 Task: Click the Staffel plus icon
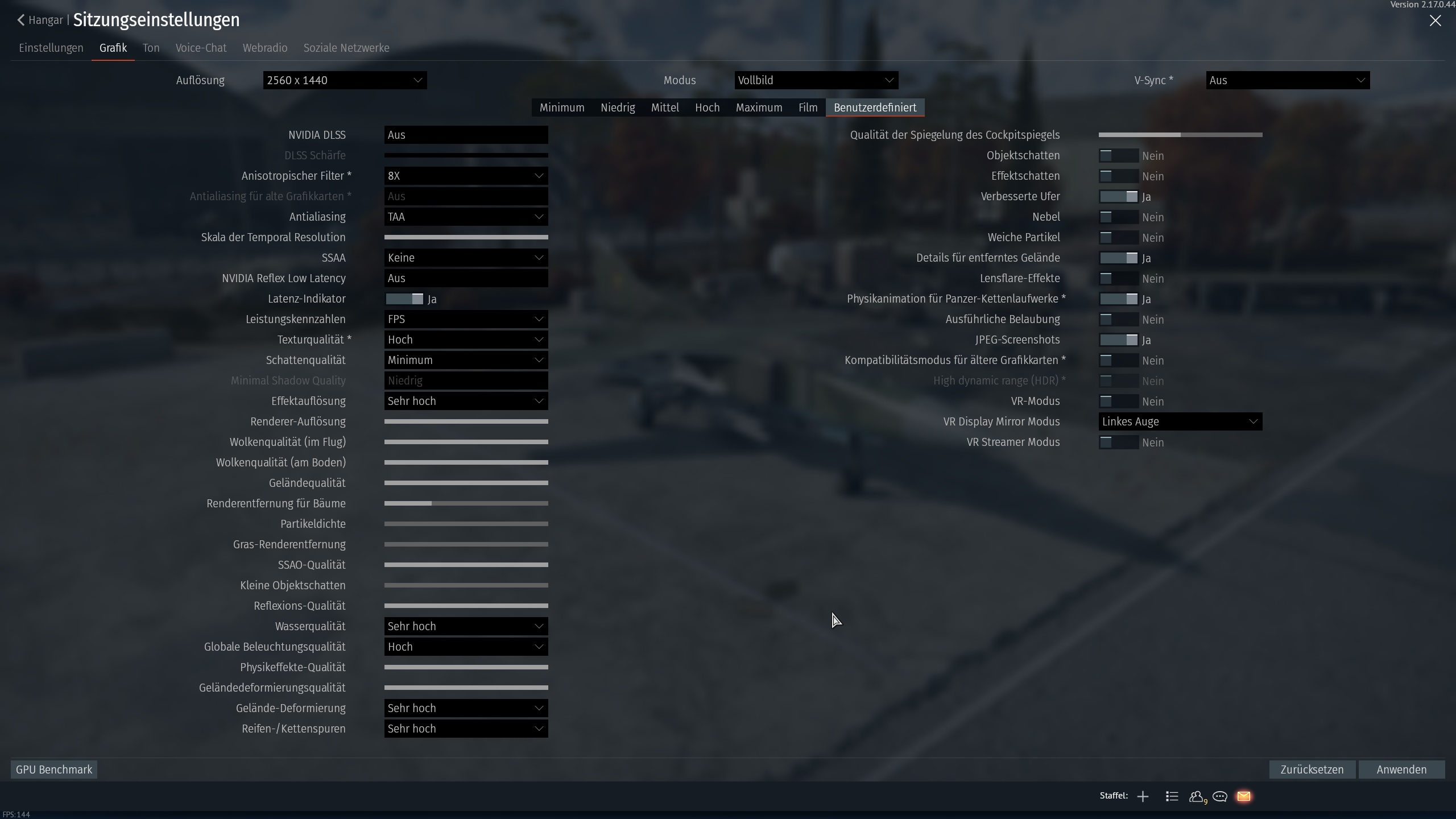click(x=1143, y=796)
